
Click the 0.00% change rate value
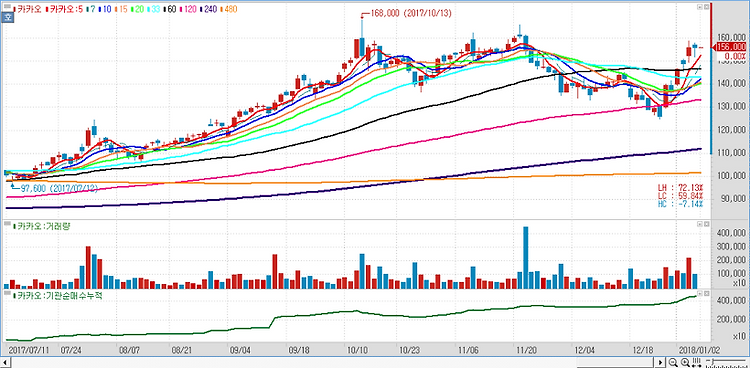point(734,56)
